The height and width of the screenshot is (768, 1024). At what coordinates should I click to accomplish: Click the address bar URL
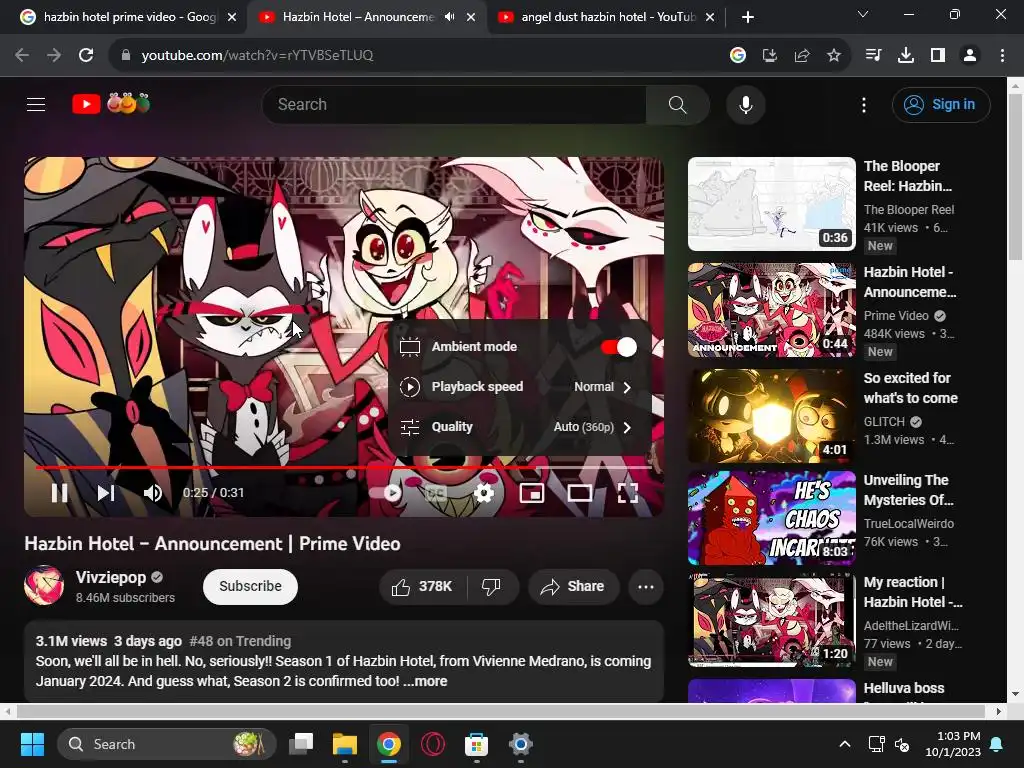coord(257,56)
